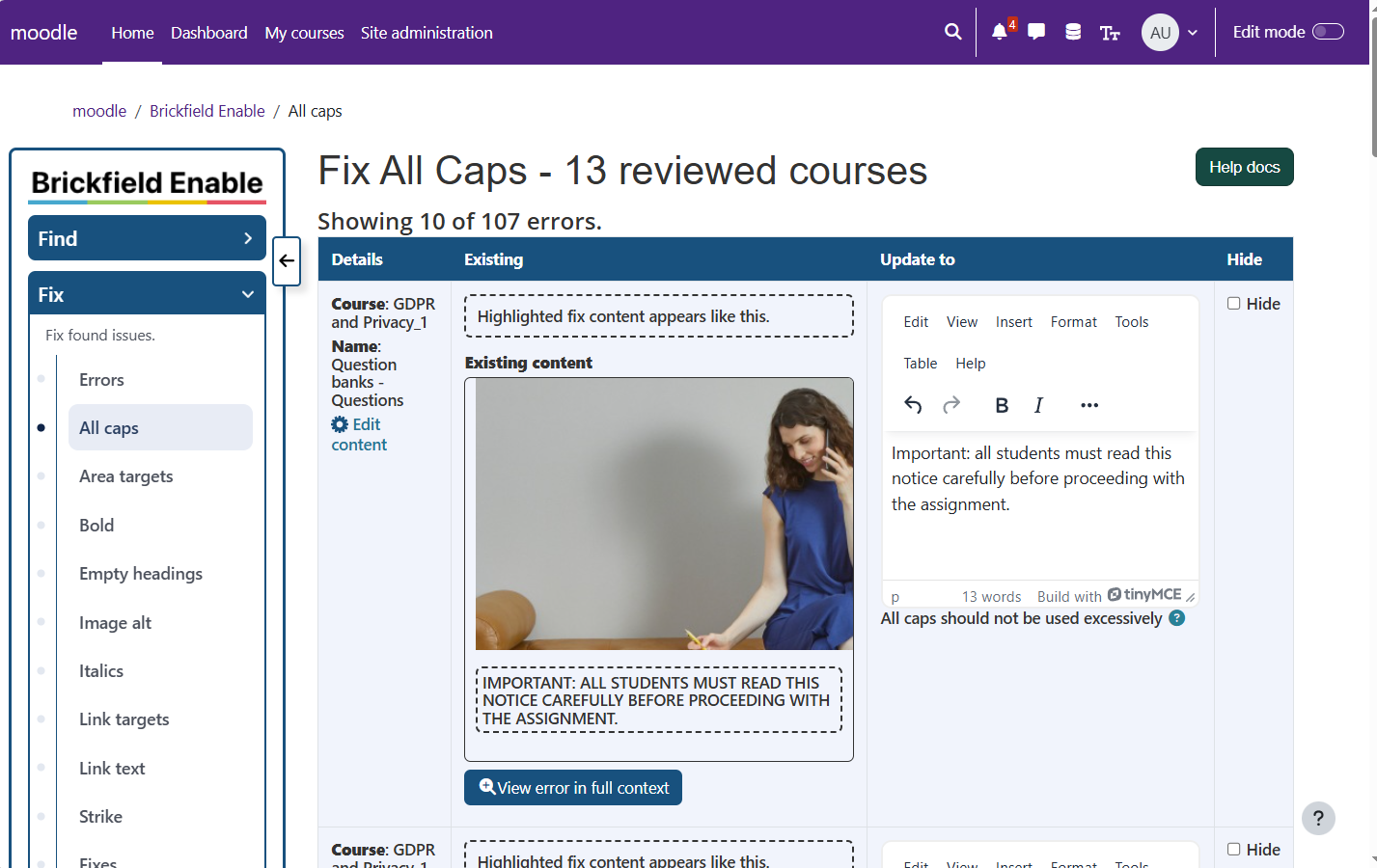
Task: Click the AU user avatar
Action: pos(1160,33)
